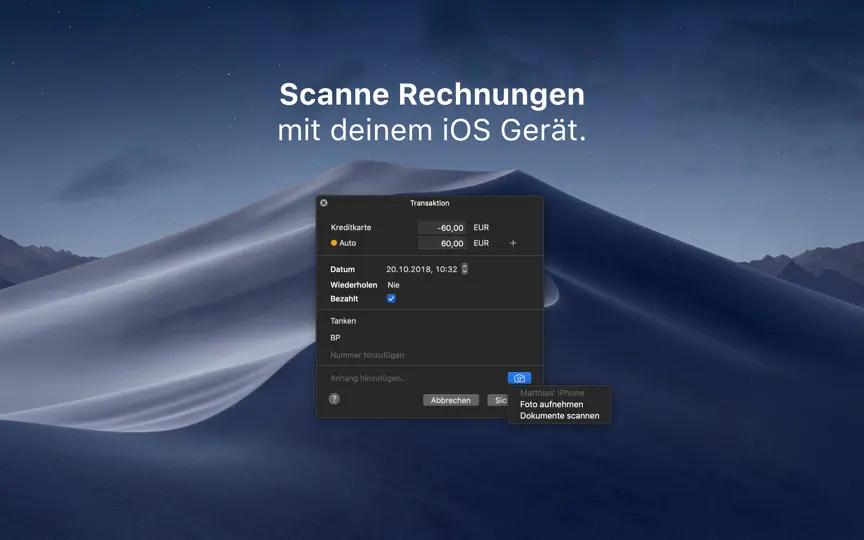Click the camera attachment icon

[519, 378]
